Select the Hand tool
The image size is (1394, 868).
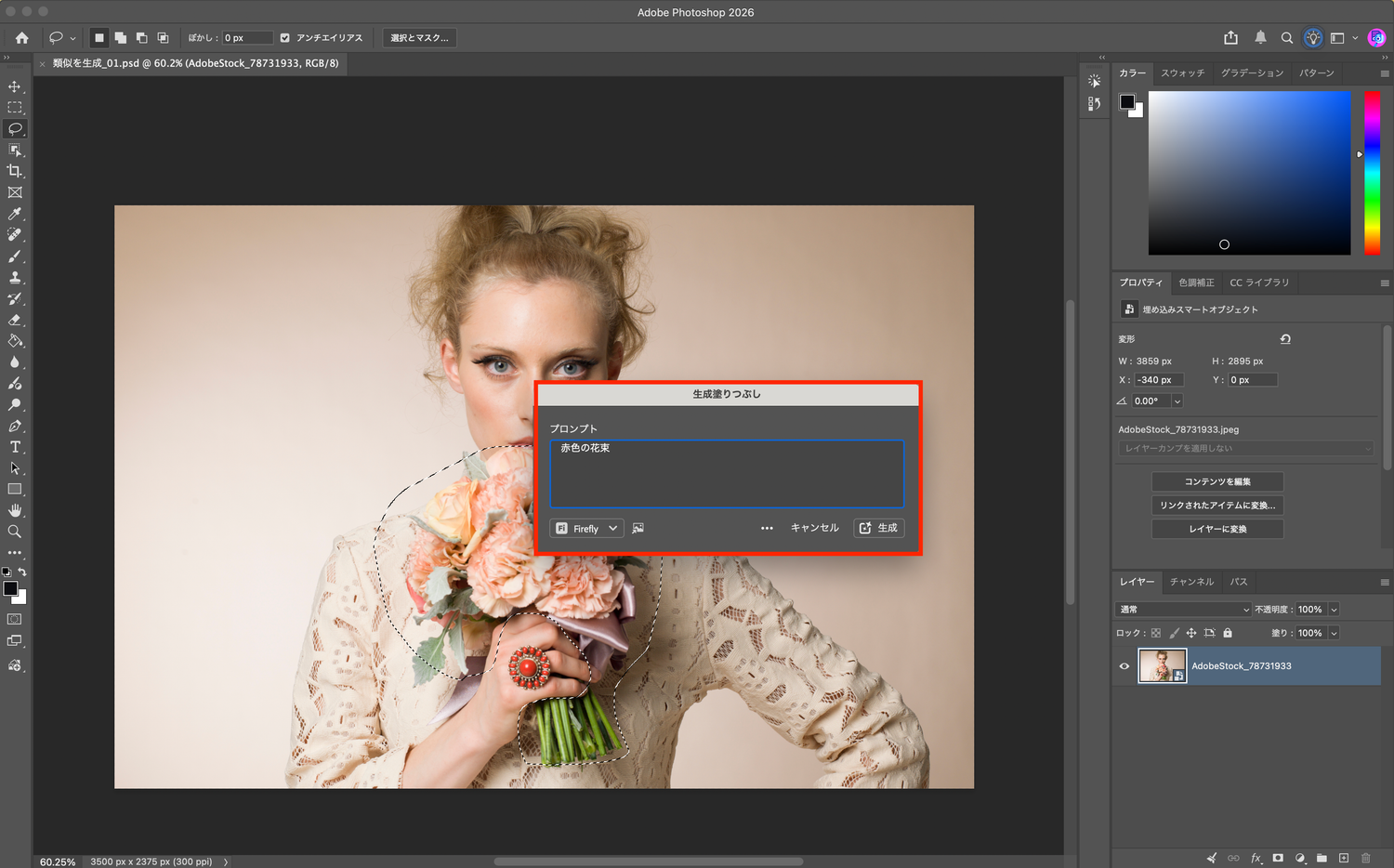(x=15, y=510)
